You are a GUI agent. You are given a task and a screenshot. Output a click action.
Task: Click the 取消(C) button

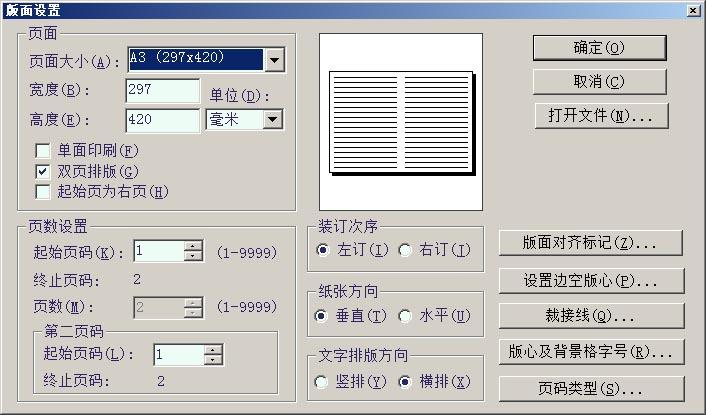[599, 82]
